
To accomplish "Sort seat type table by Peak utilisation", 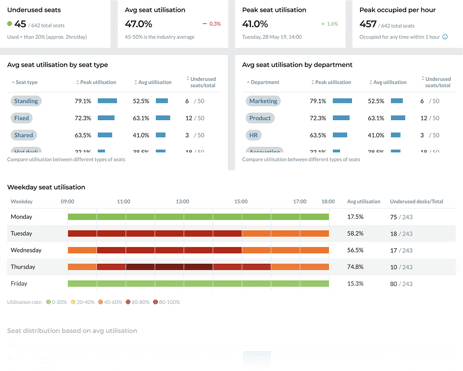I will [96, 82].
